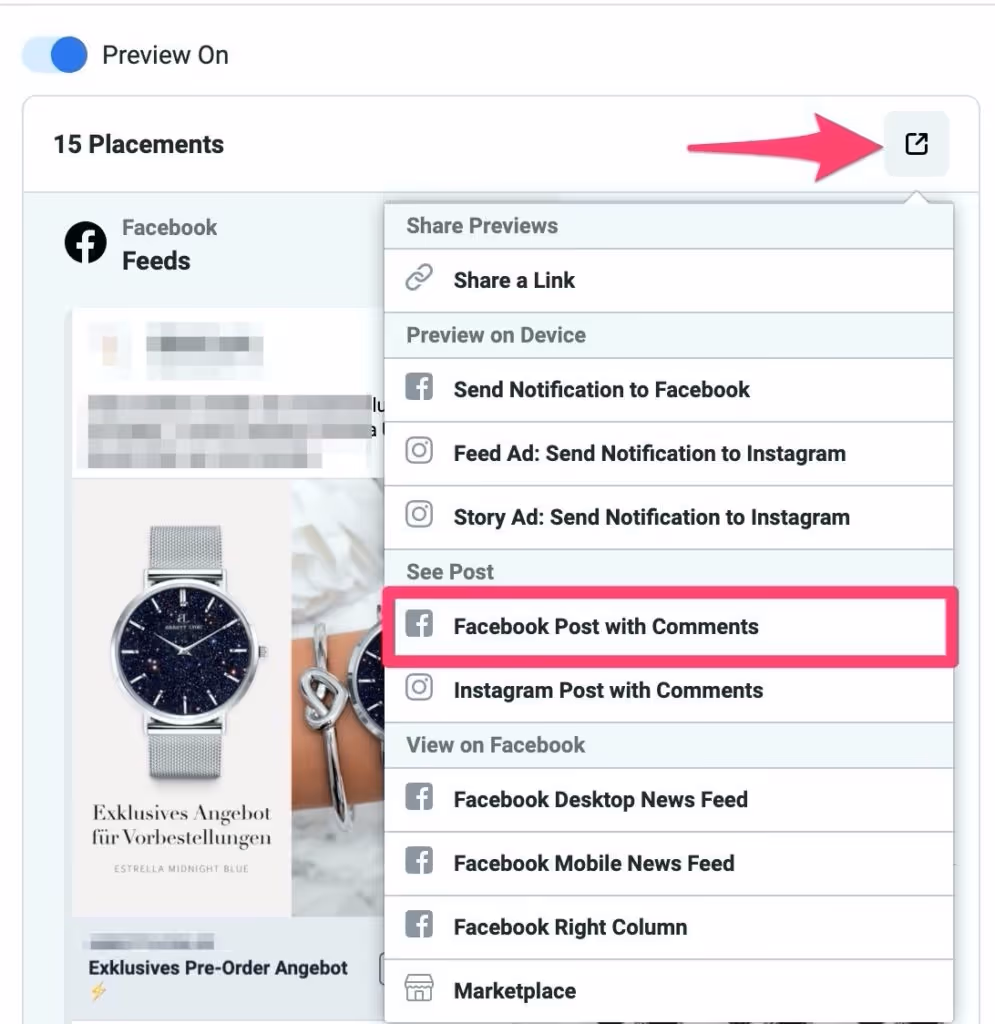The height and width of the screenshot is (1024, 995).
Task: Select Send Notification to Facebook
Action: click(x=669, y=390)
